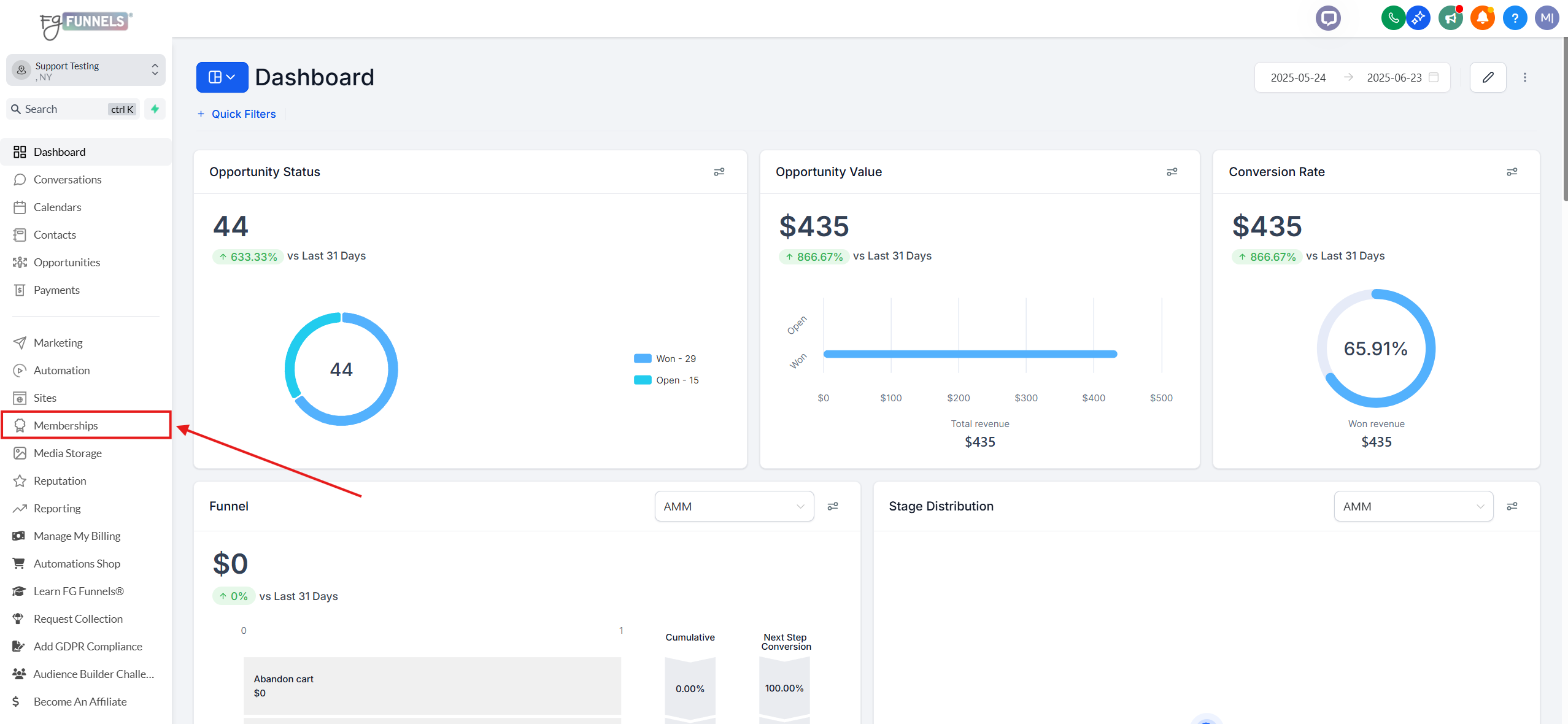Go to Dashboard in the sidebar
1568x724 pixels.
click(x=86, y=152)
